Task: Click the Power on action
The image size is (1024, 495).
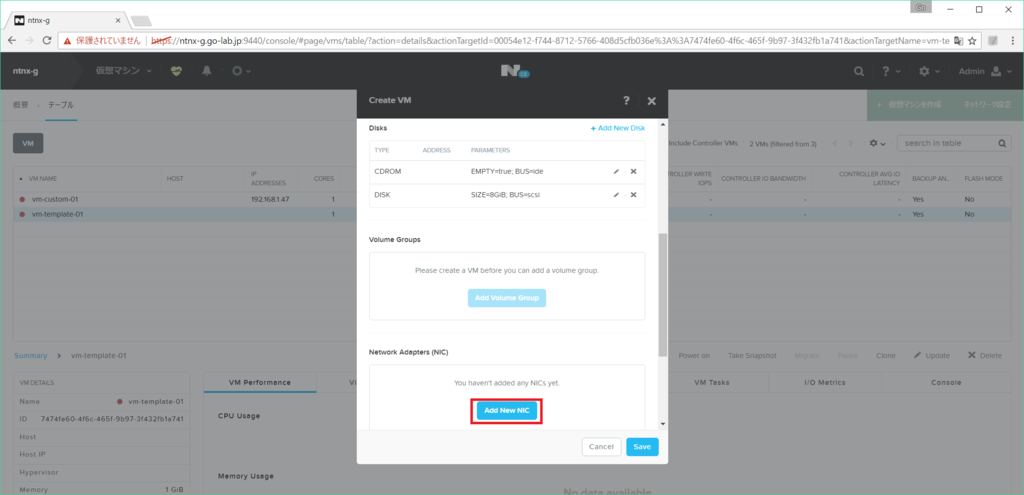Action: 694,355
